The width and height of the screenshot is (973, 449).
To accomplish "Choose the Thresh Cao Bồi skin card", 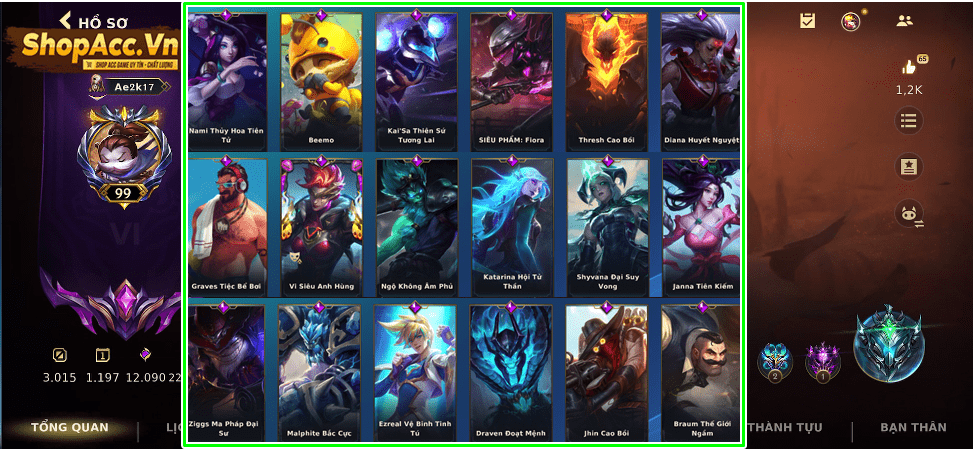I will pos(607,81).
